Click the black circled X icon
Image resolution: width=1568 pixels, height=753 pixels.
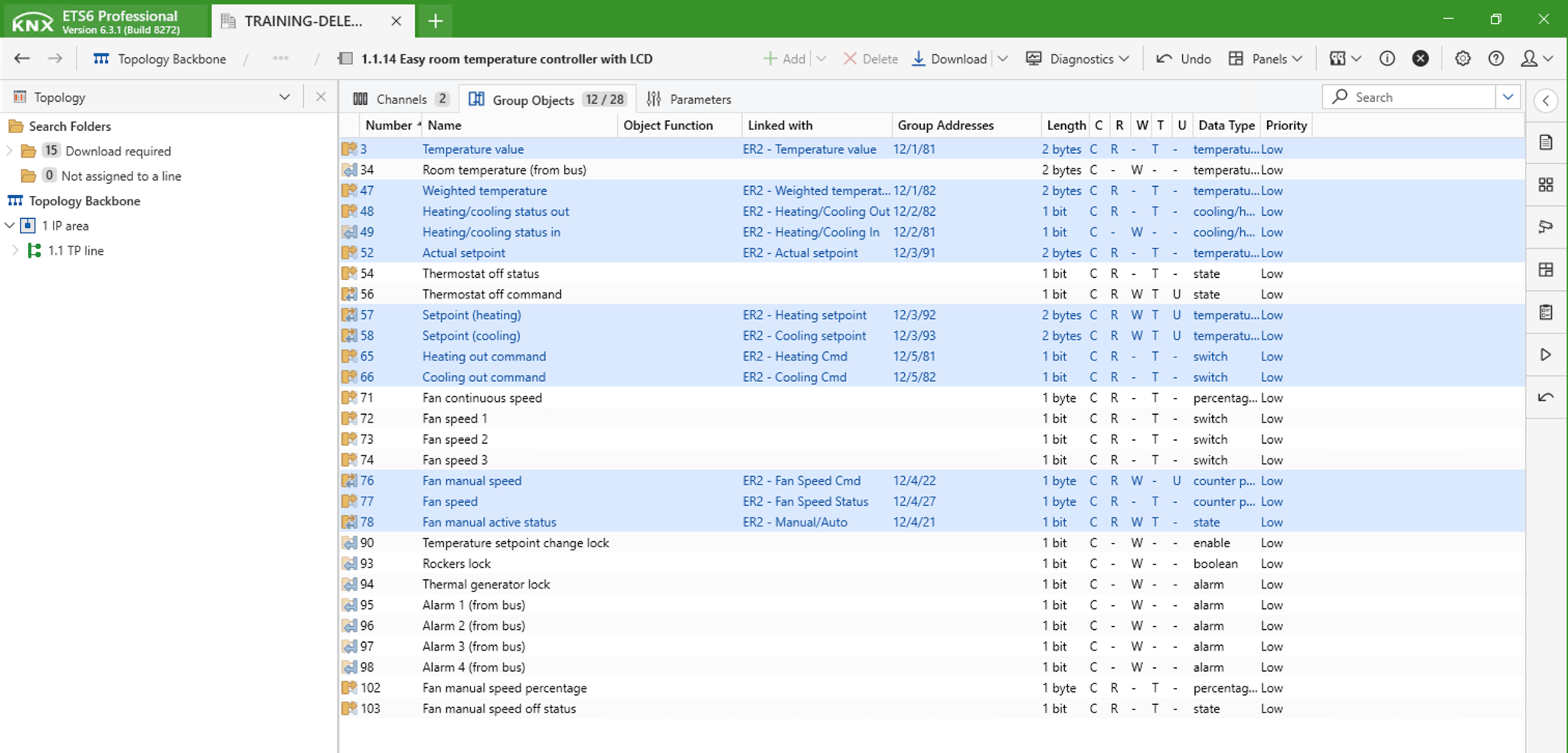coord(1420,59)
